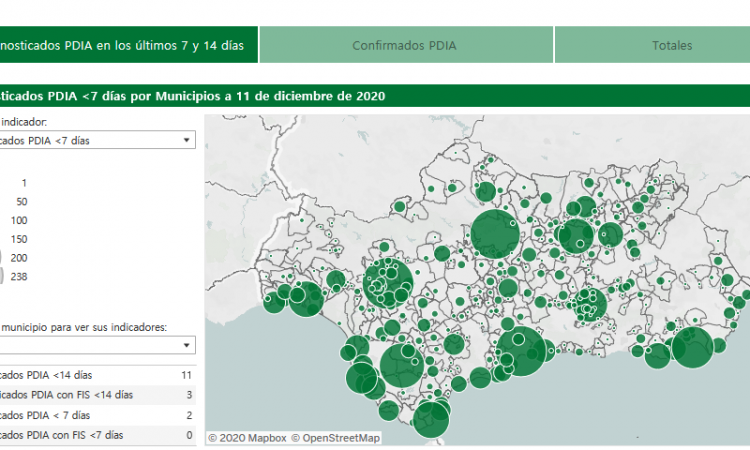Click the big bubble at the map's southern tip
The image size is (750, 450).
[431, 419]
